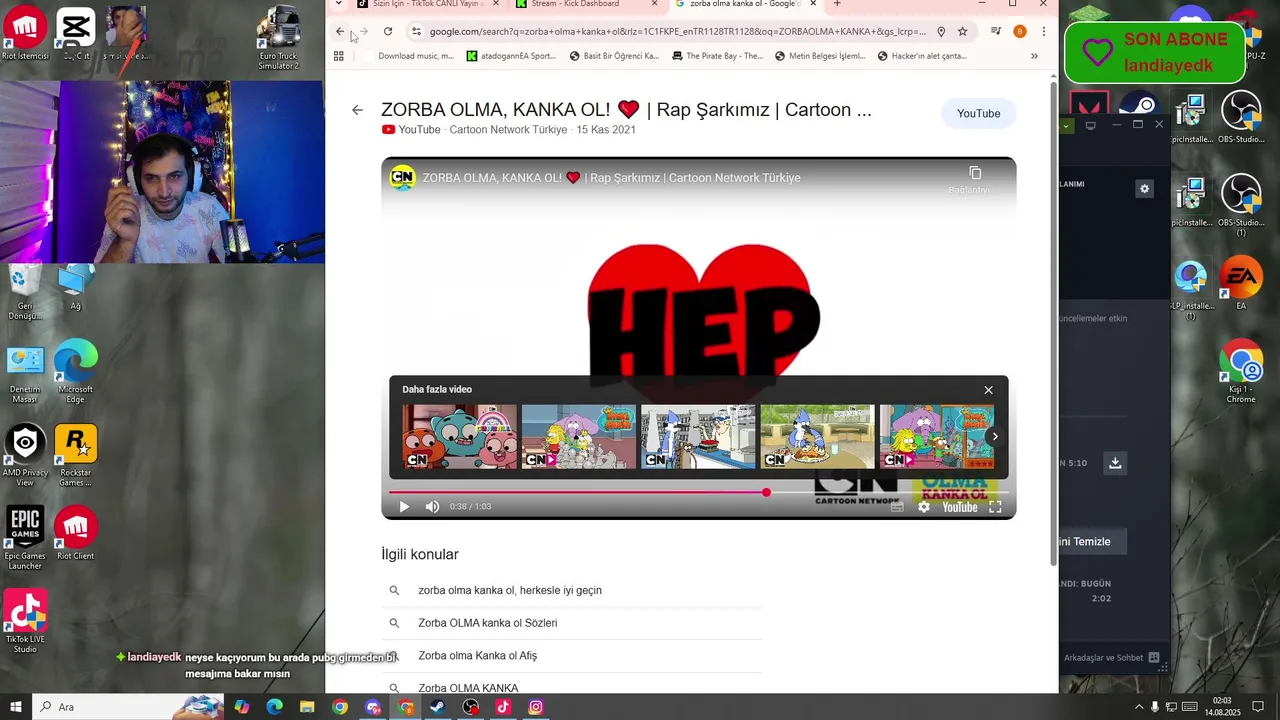Open the Steam Big Picture monitor icon
The height and width of the screenshot is (720, 1280).
pos(1090,125)
